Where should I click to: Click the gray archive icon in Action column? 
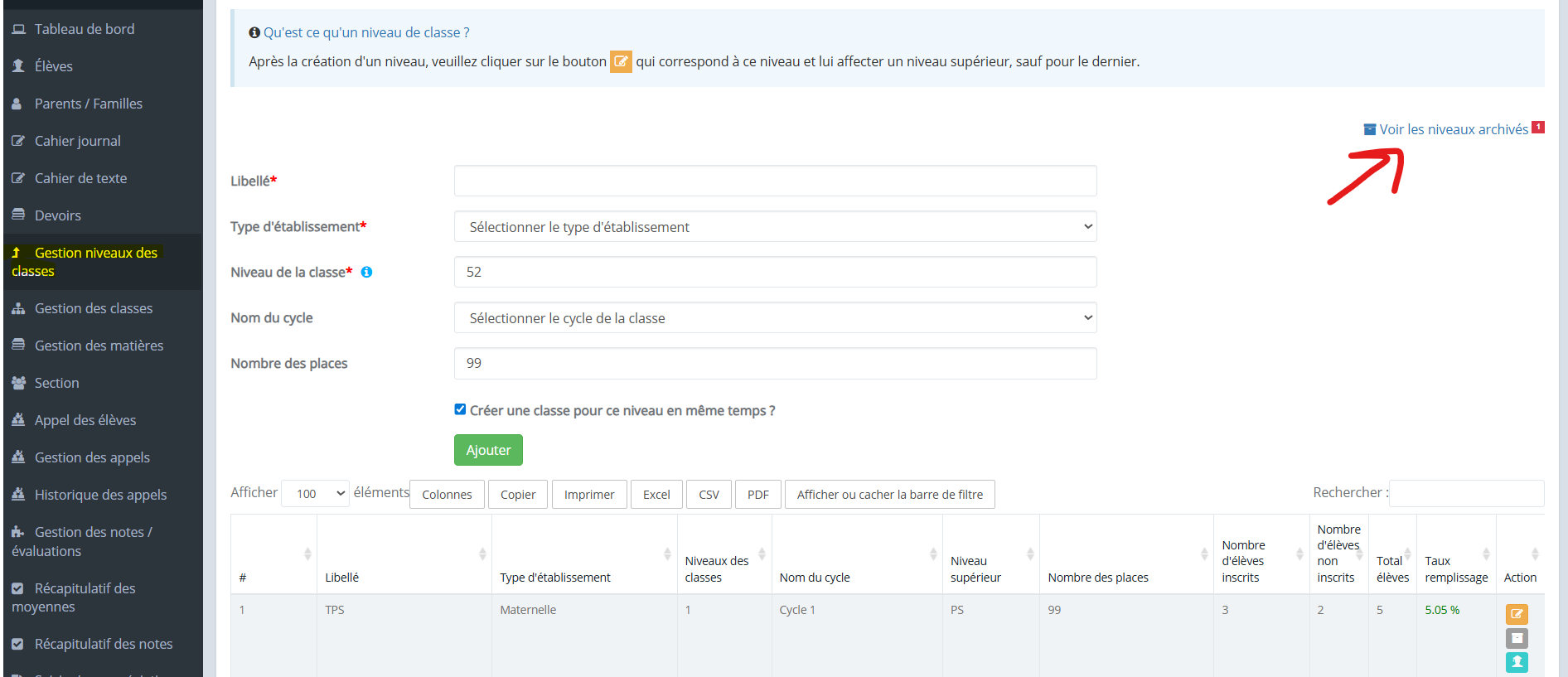(1516, 638)
